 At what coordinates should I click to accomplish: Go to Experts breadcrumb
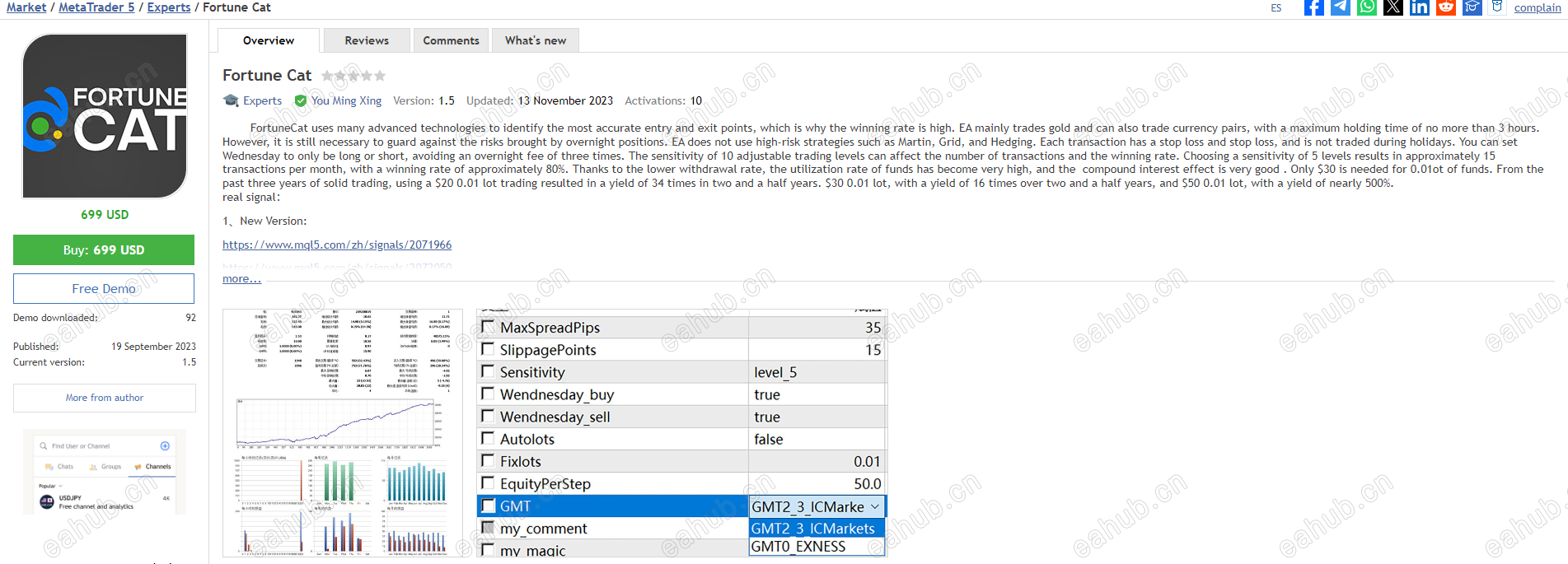tap(169, 7)
